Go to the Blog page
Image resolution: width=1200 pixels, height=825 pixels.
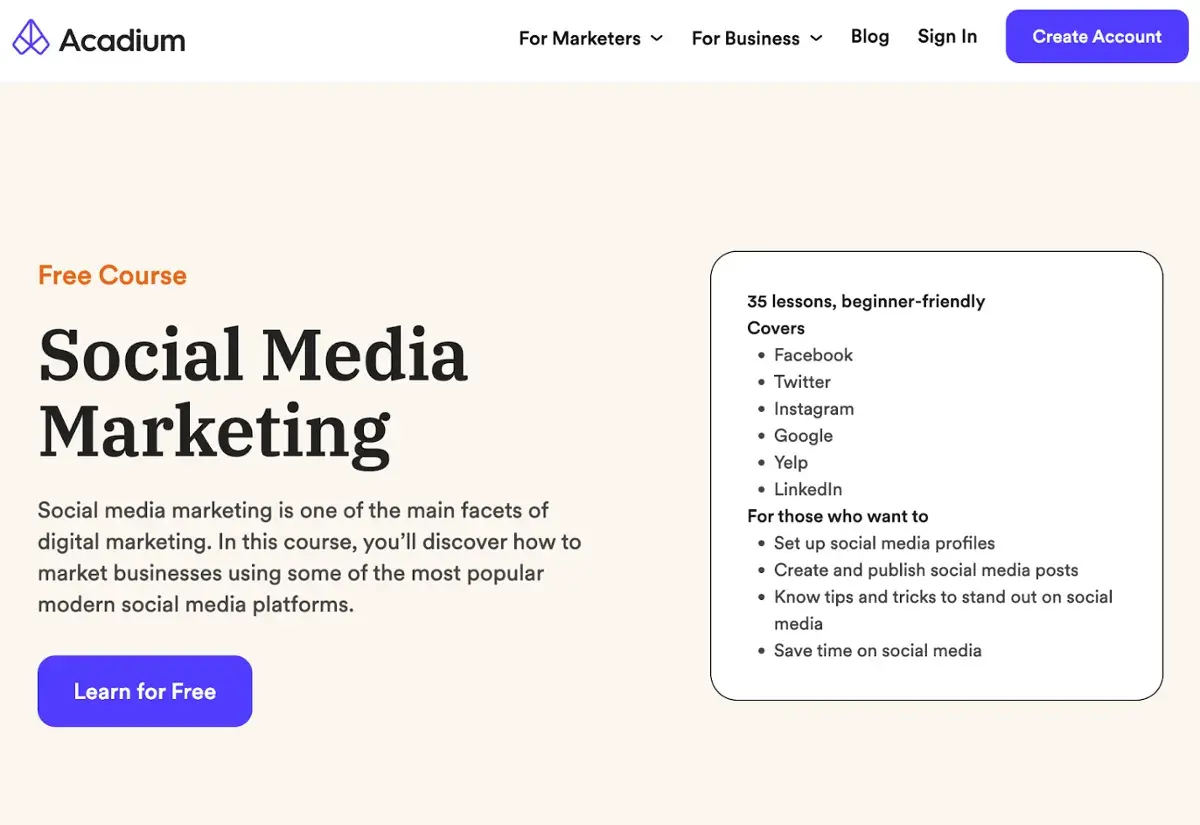[x=869, y=36]
